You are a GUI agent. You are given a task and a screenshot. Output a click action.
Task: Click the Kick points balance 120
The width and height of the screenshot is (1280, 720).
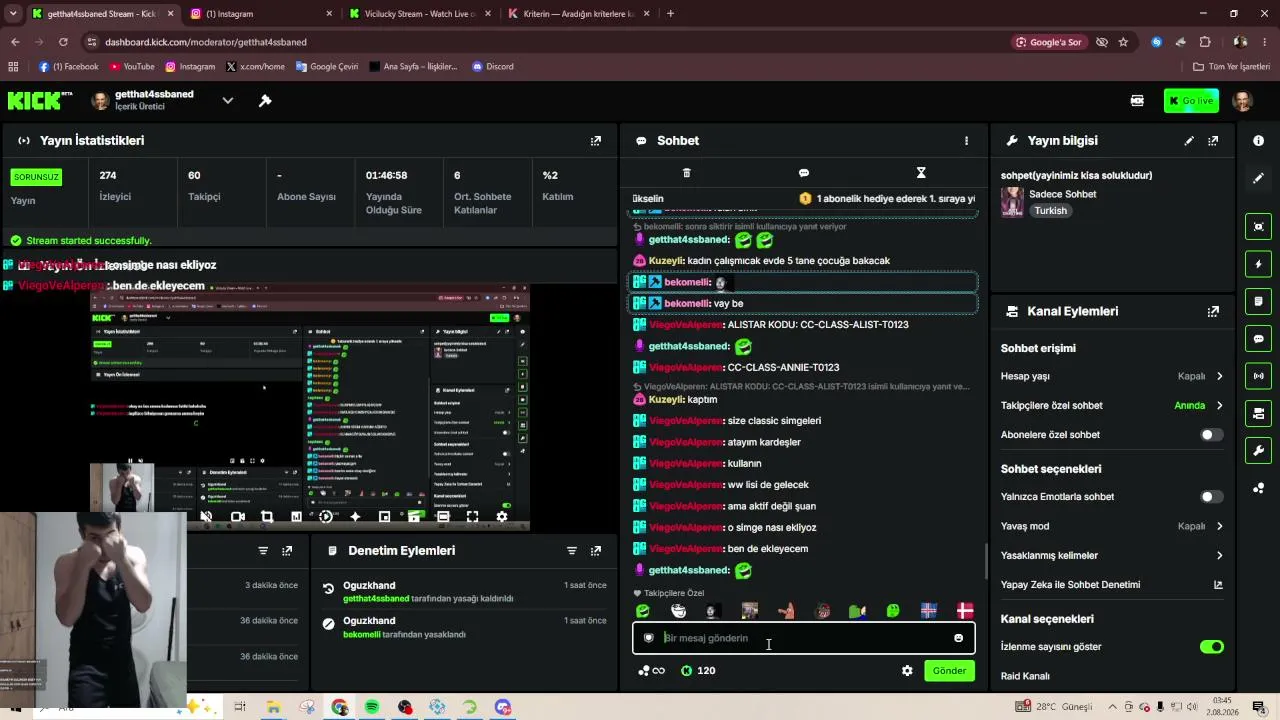698,671
